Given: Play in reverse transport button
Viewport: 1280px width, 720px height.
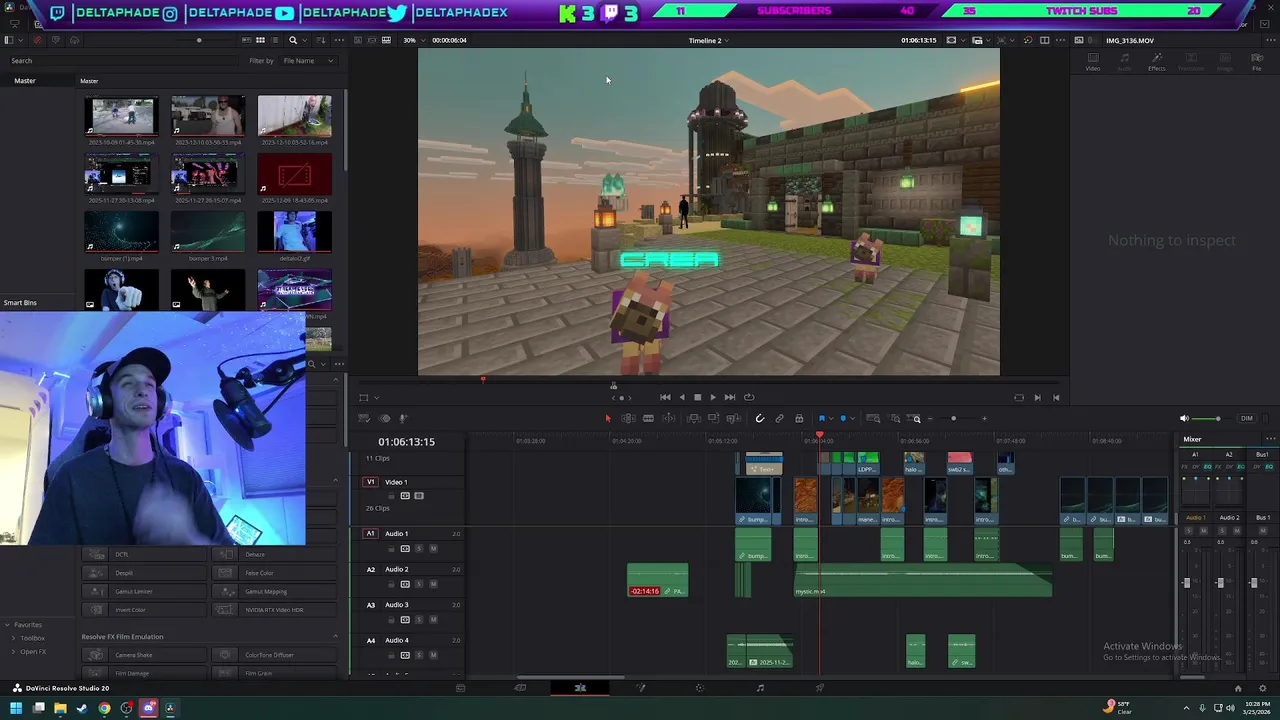Looking at the screenshot, I should [x=682, y=397].
